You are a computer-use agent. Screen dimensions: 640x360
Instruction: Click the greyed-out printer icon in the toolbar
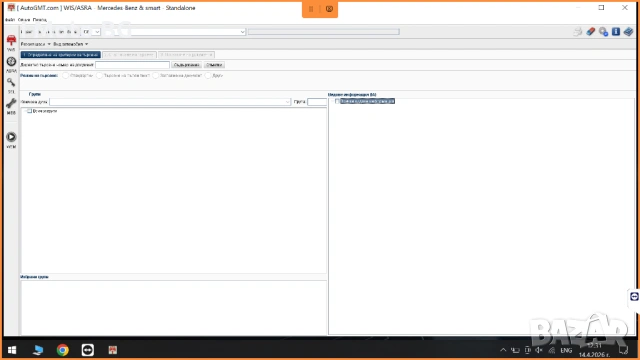(577, 32)
